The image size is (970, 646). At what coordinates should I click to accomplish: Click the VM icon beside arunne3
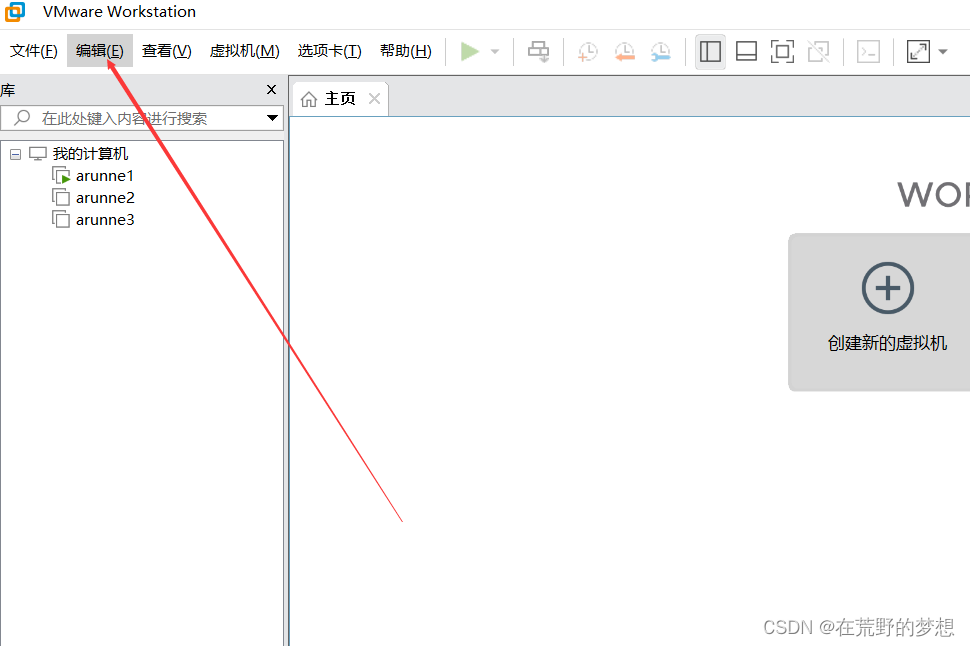click(61, 220)
